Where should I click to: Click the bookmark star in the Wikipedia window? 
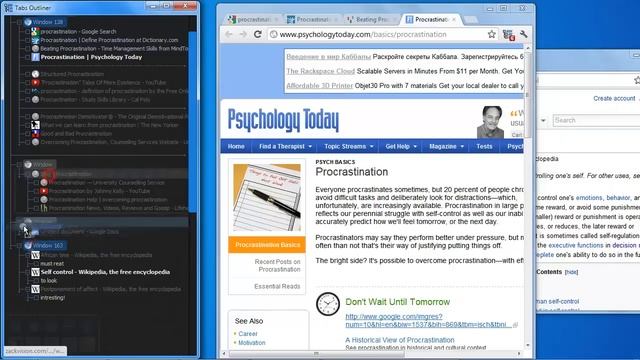point(637,80)
